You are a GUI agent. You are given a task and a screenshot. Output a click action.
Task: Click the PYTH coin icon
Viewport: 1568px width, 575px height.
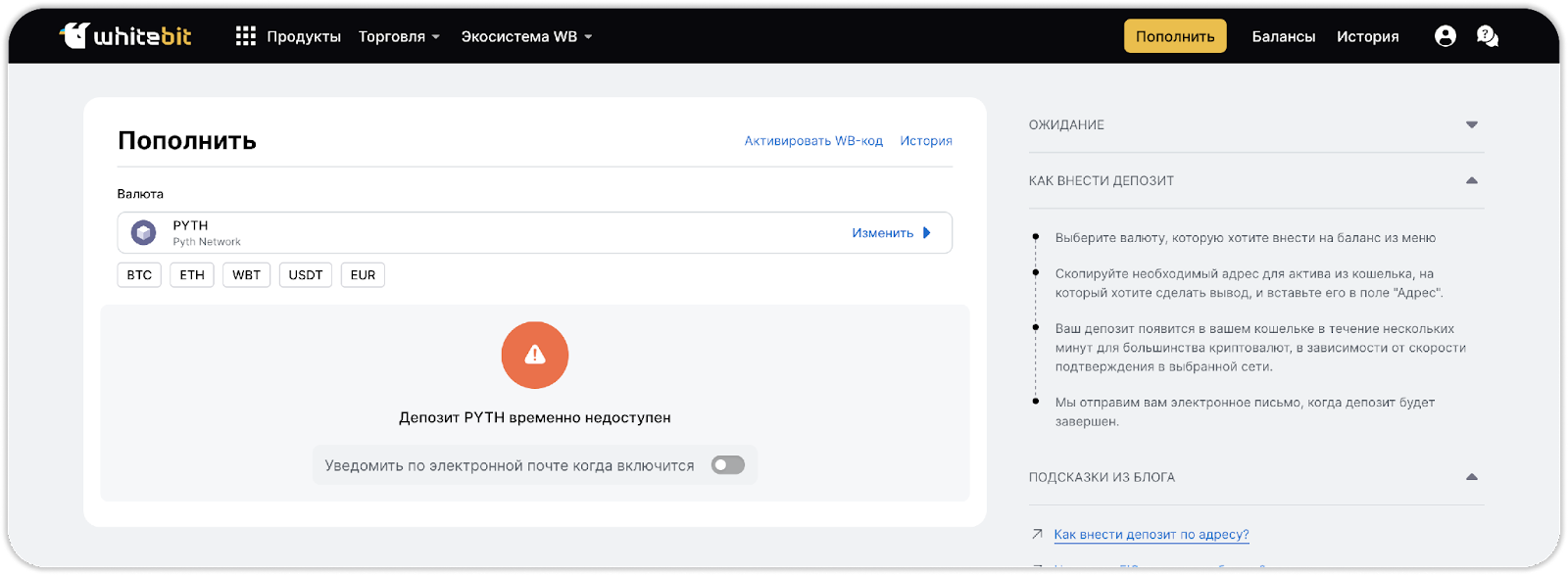pos(144,233)
